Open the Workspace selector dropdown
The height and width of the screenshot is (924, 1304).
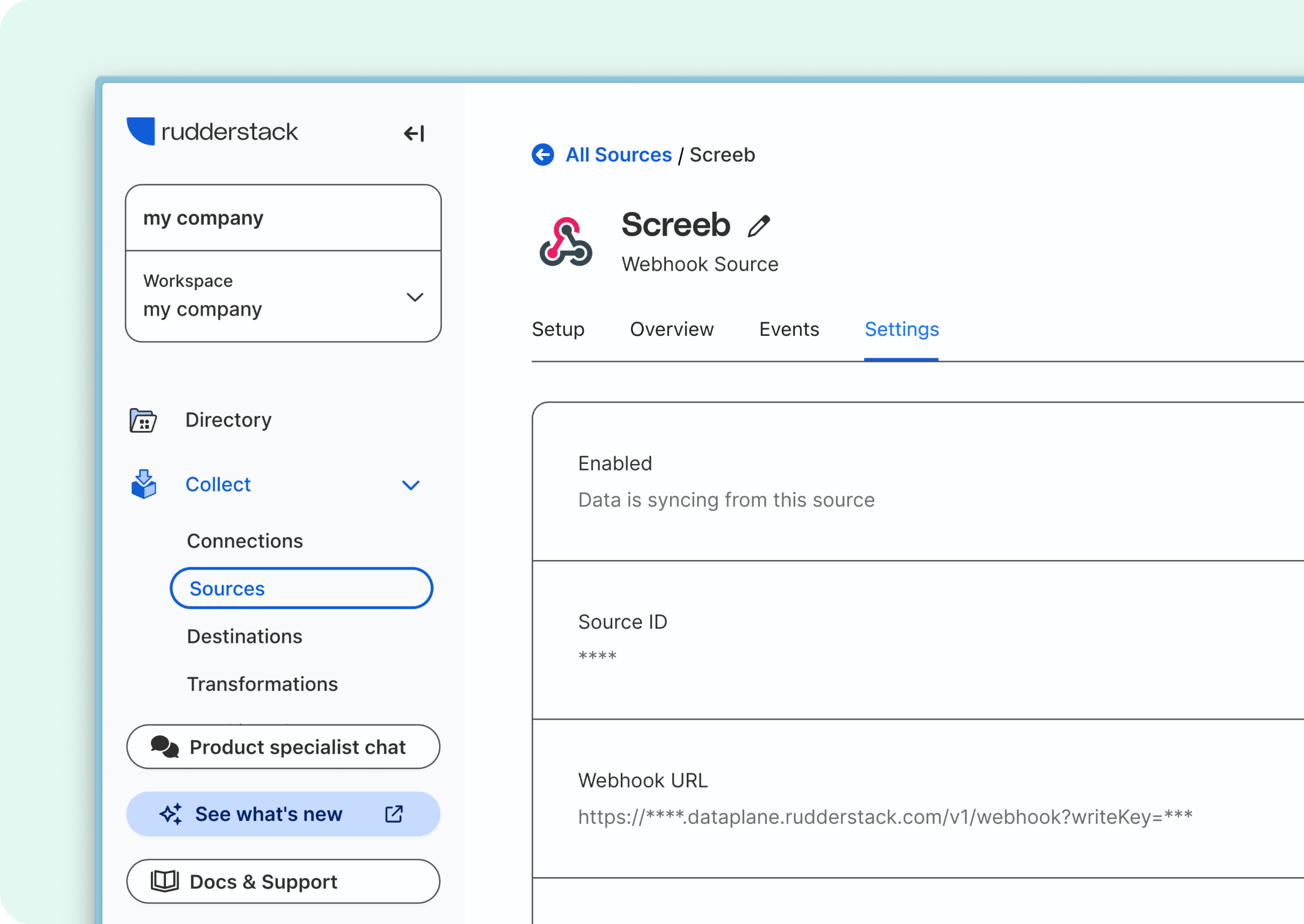point(415,297)
